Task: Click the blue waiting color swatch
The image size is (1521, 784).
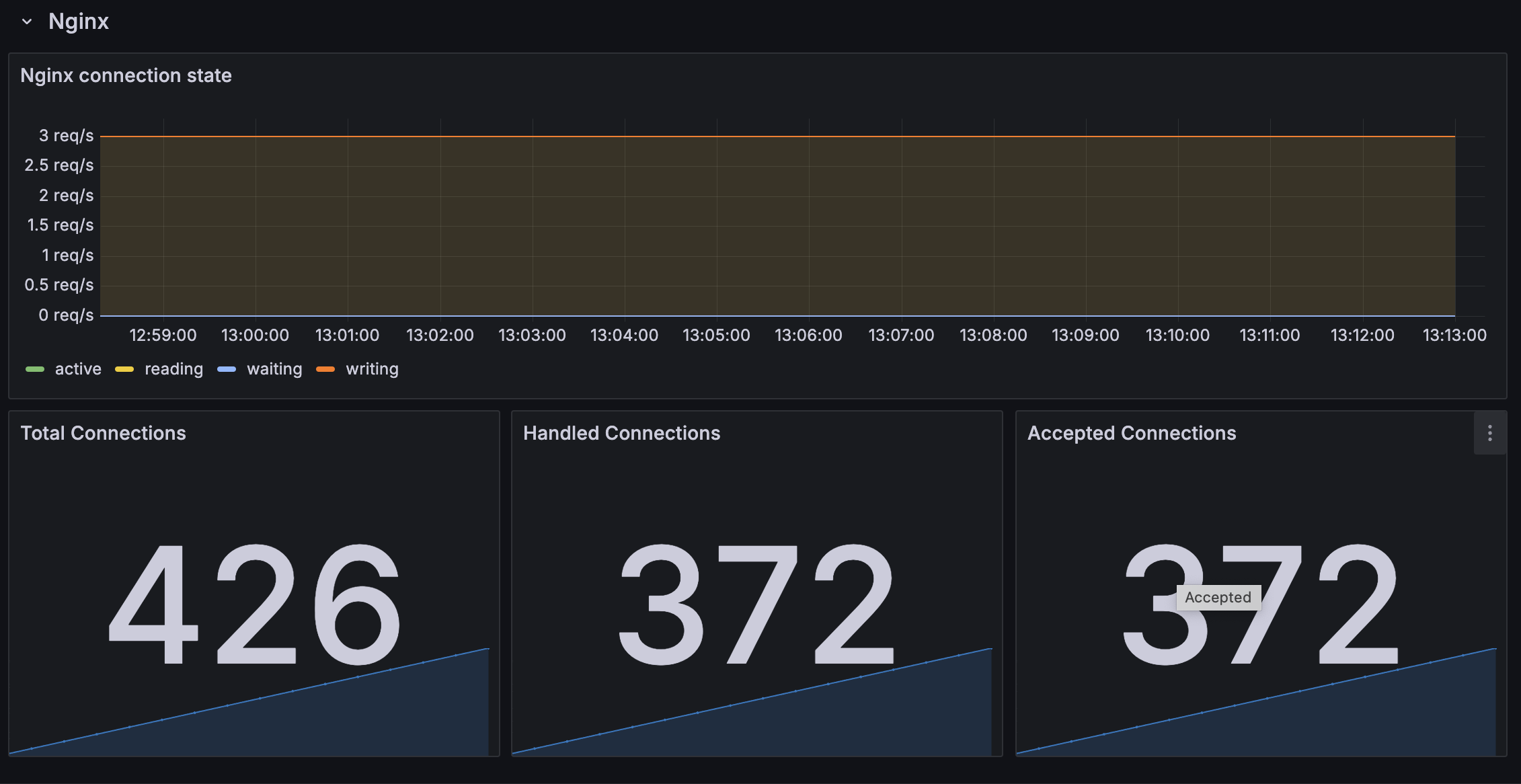Action: click(227, 369)
